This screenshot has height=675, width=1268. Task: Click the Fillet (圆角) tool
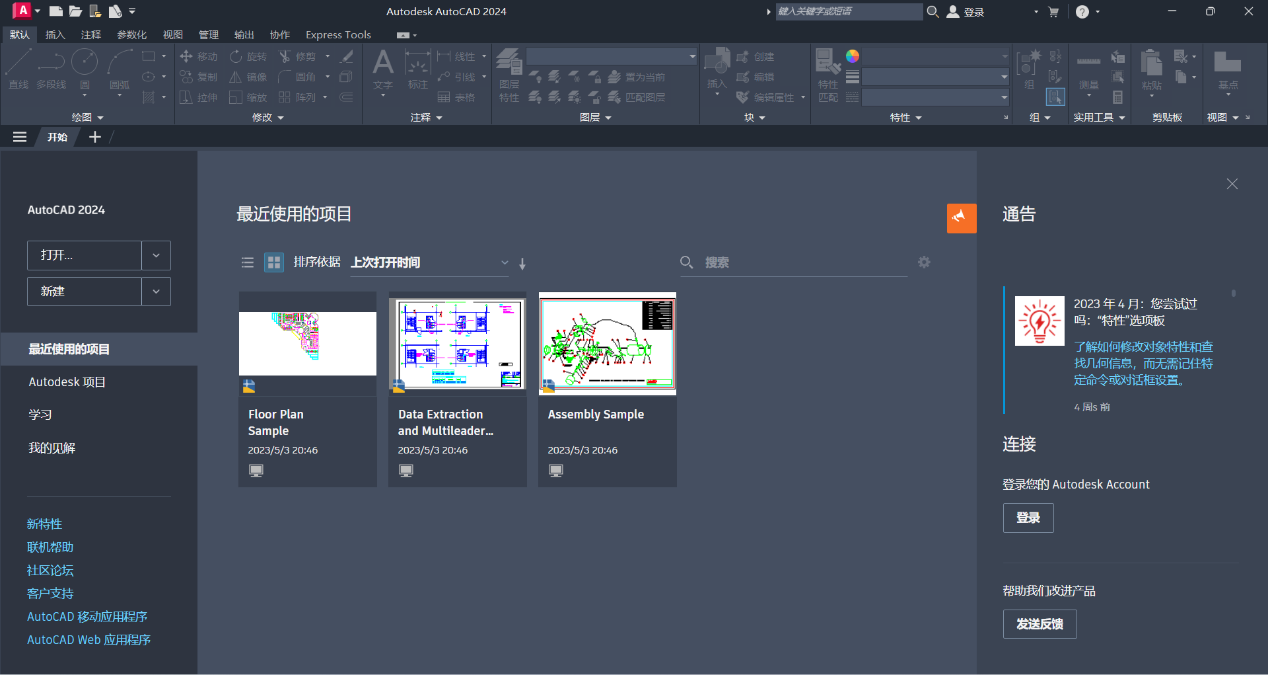pyautogui.click(x=297, y=77)
